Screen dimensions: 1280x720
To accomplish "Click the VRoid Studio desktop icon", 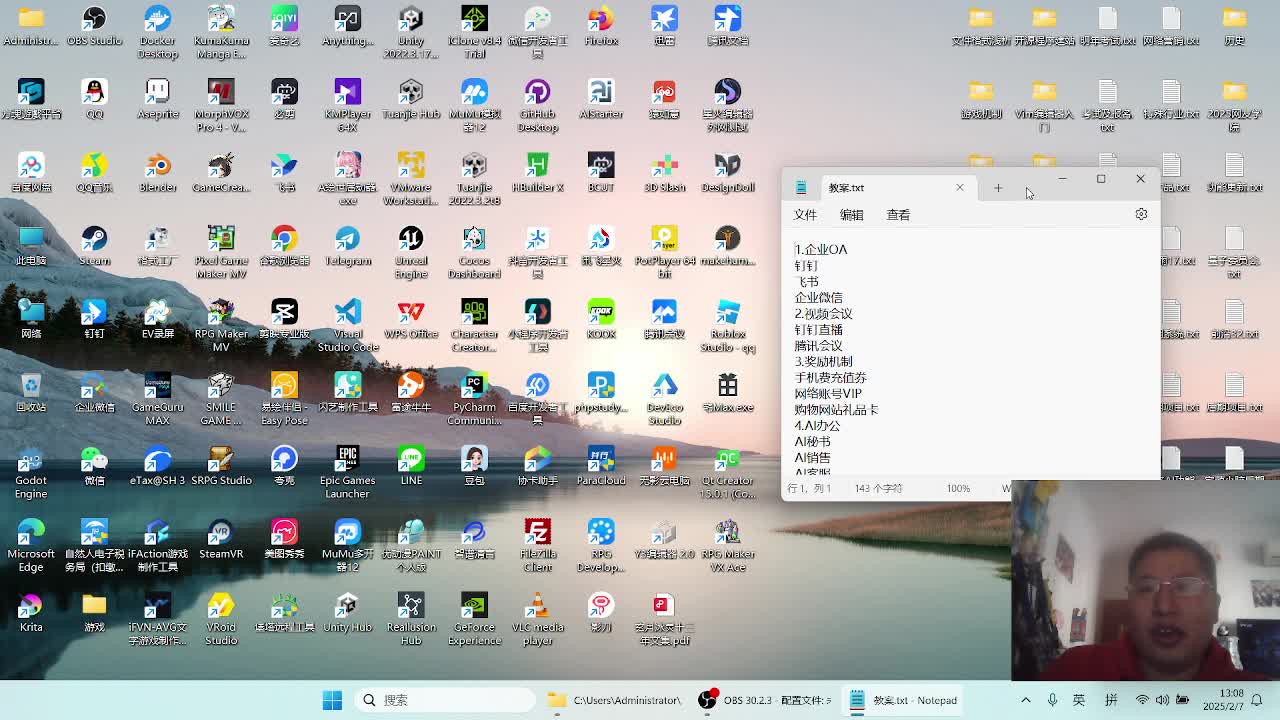I will [221, 619].
